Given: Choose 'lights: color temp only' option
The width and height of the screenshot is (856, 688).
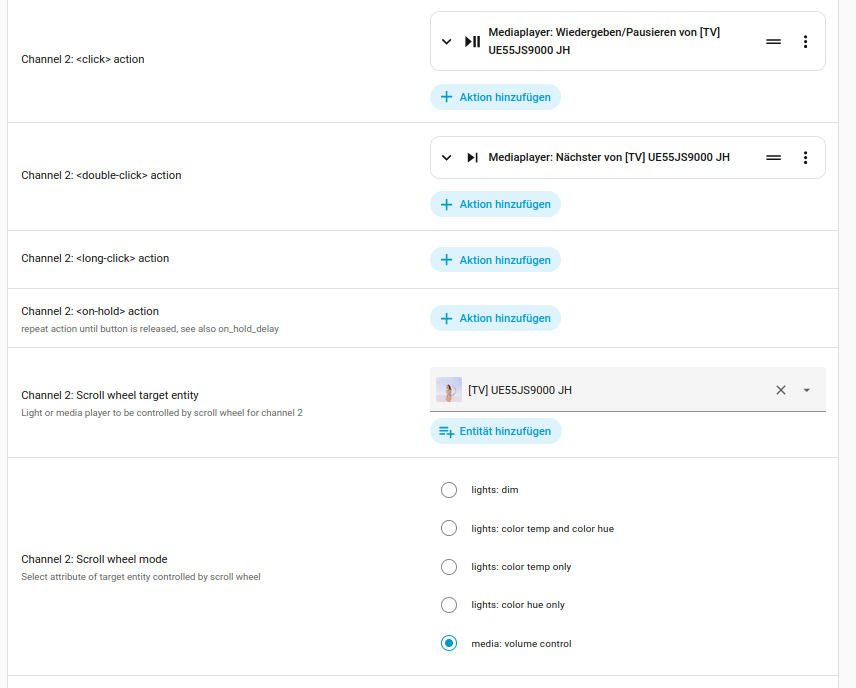Looking at the screenshot, I should click(449, 567).
